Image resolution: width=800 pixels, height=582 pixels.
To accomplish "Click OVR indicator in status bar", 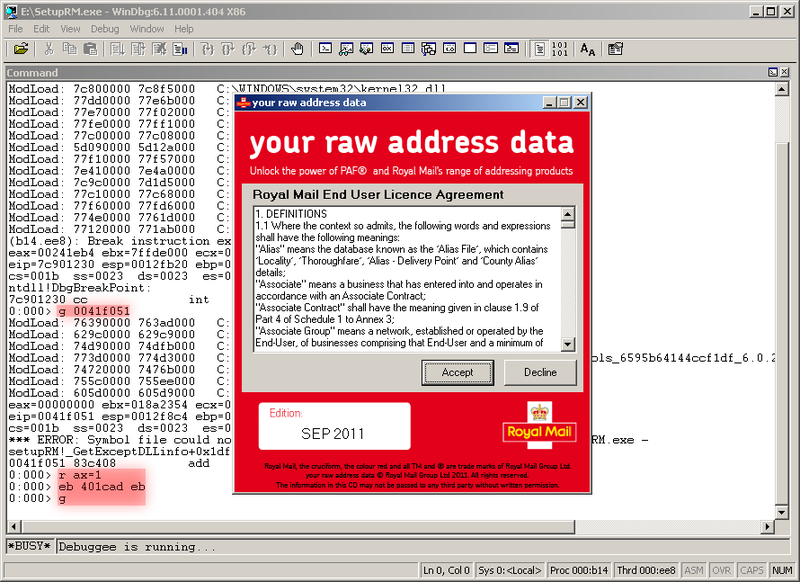I will 721,570.
